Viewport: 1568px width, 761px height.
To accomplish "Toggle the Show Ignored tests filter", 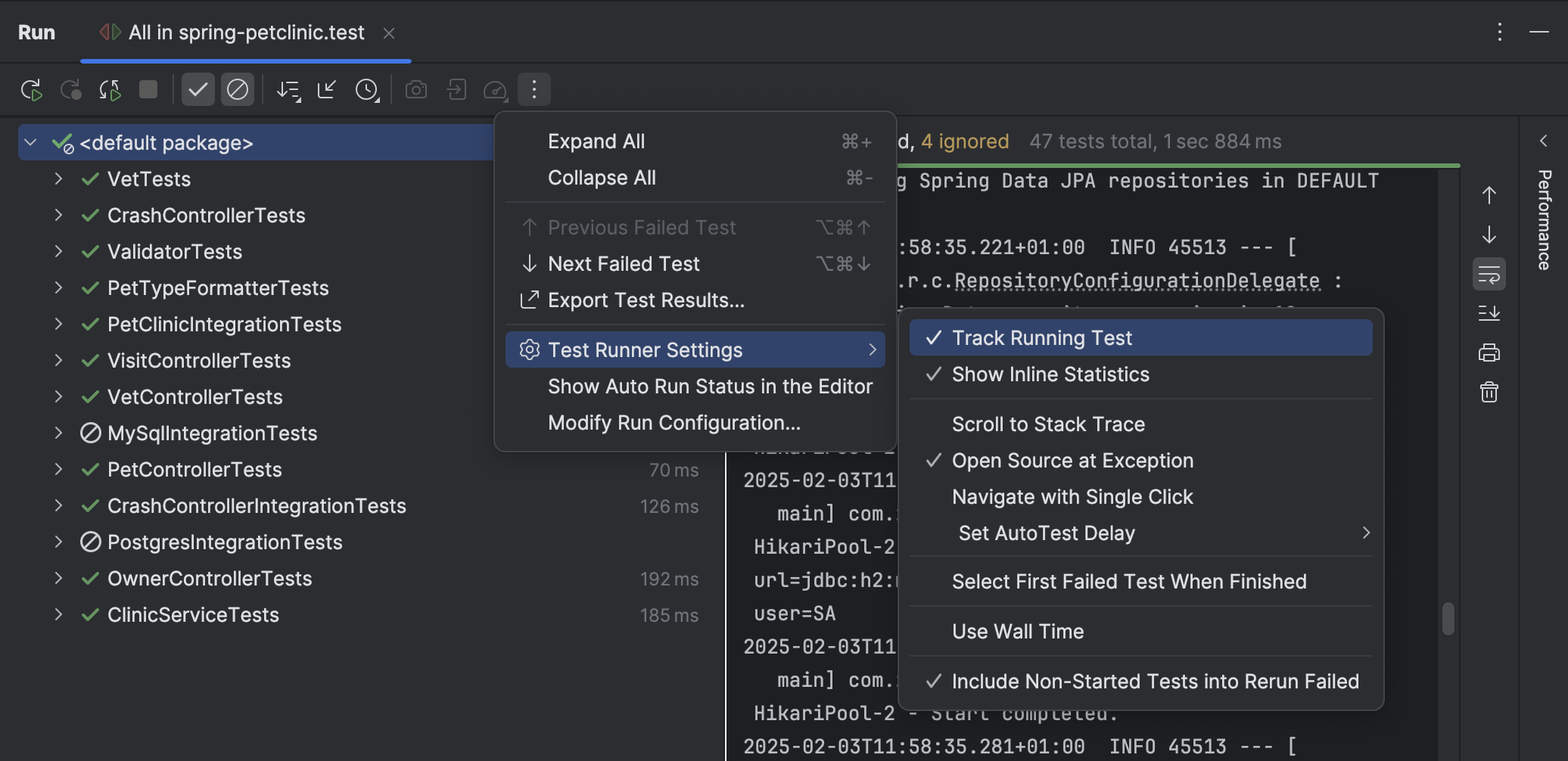I will click(238, 89).
